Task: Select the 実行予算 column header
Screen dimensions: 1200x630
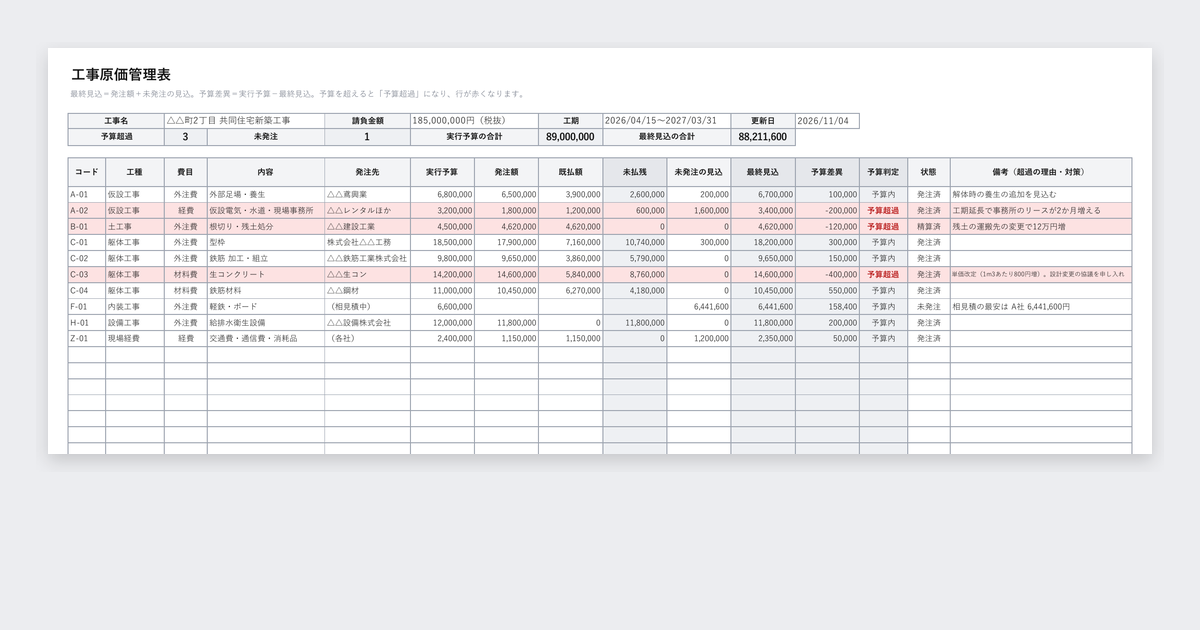Action: click(x=442, y=172)
